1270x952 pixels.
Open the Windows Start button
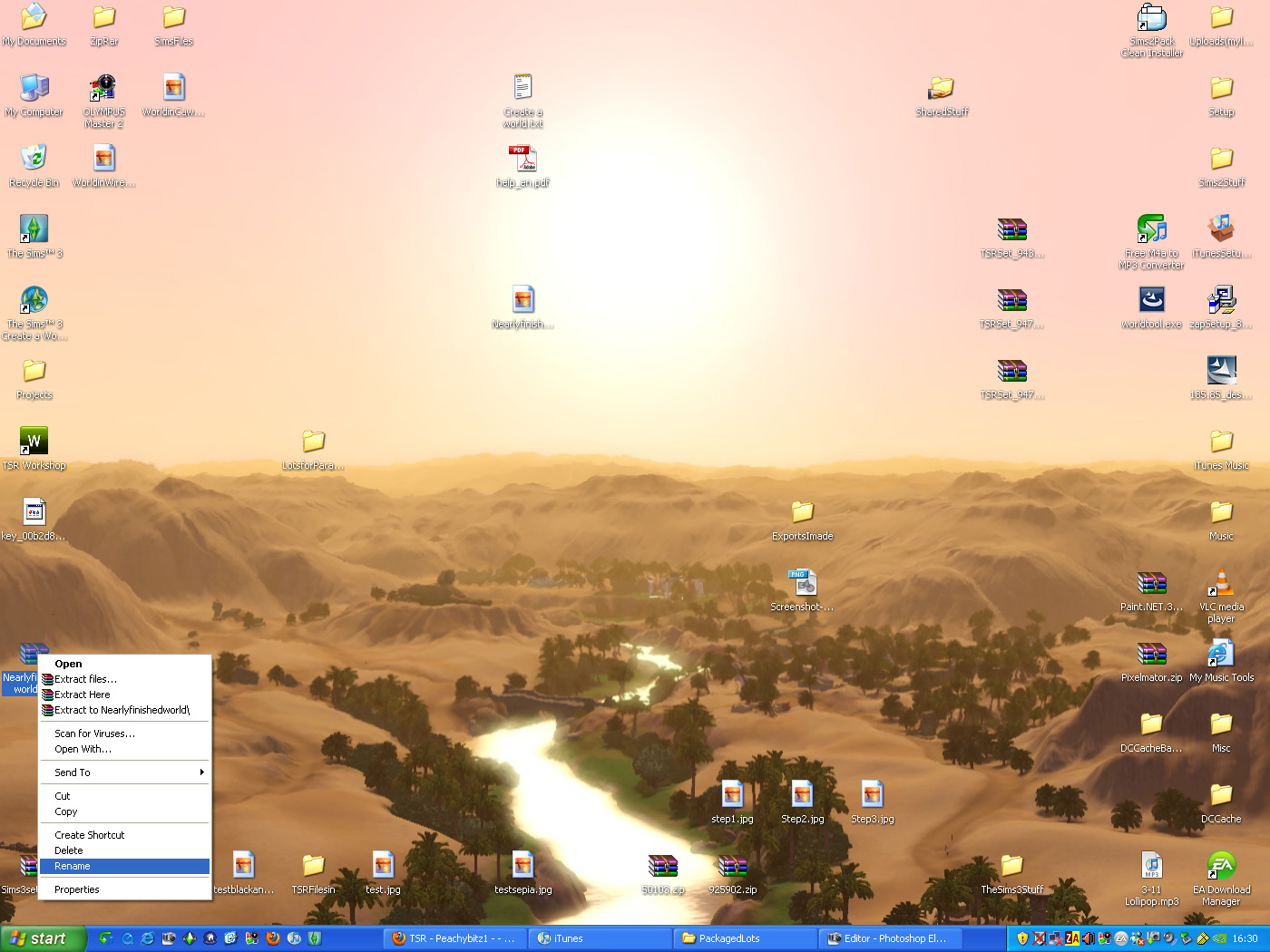point(43,938)
